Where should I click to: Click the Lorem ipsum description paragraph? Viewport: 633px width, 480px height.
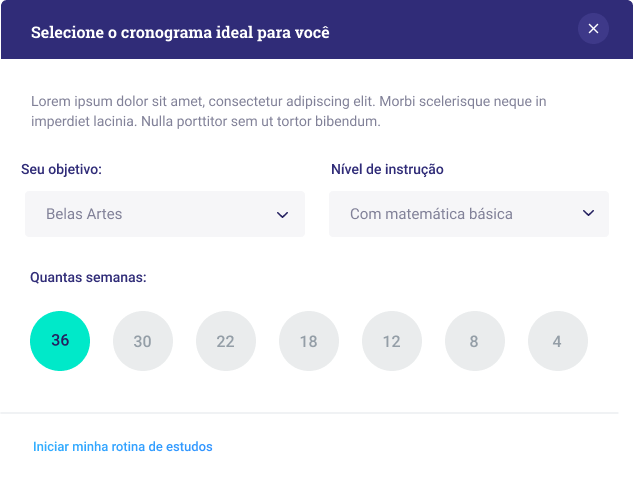[289, 111]
